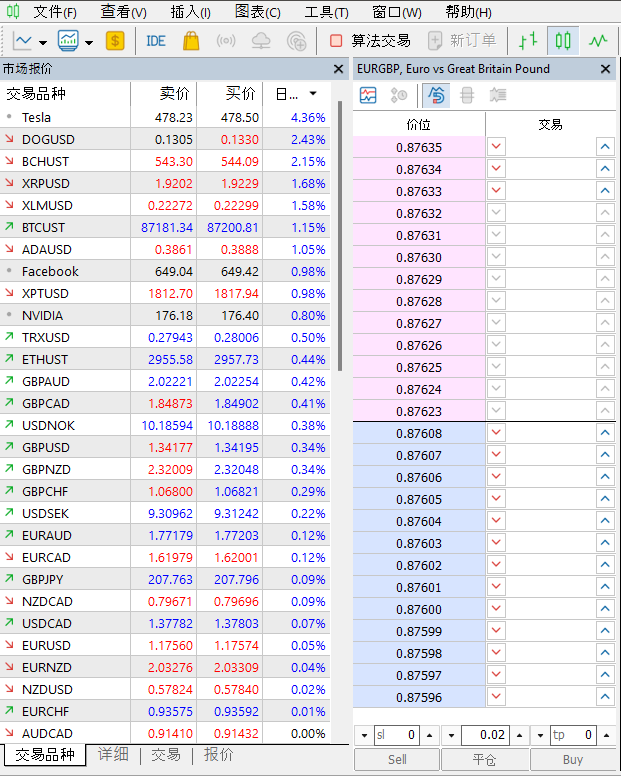Click red sell arrow at price 0.87600
This screenshot has width=621, height=776.
496,609
